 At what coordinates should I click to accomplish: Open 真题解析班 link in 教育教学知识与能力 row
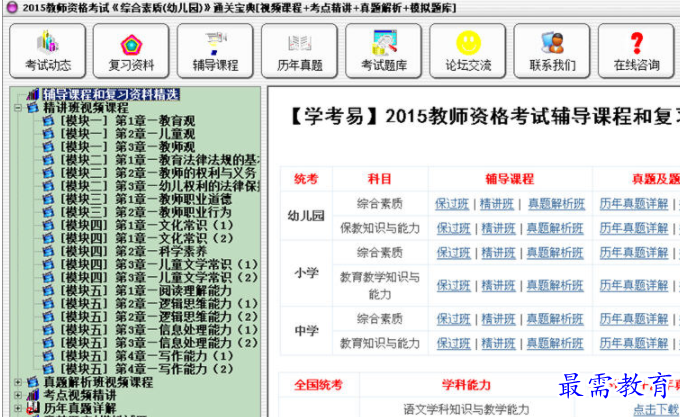pos(555,285)
